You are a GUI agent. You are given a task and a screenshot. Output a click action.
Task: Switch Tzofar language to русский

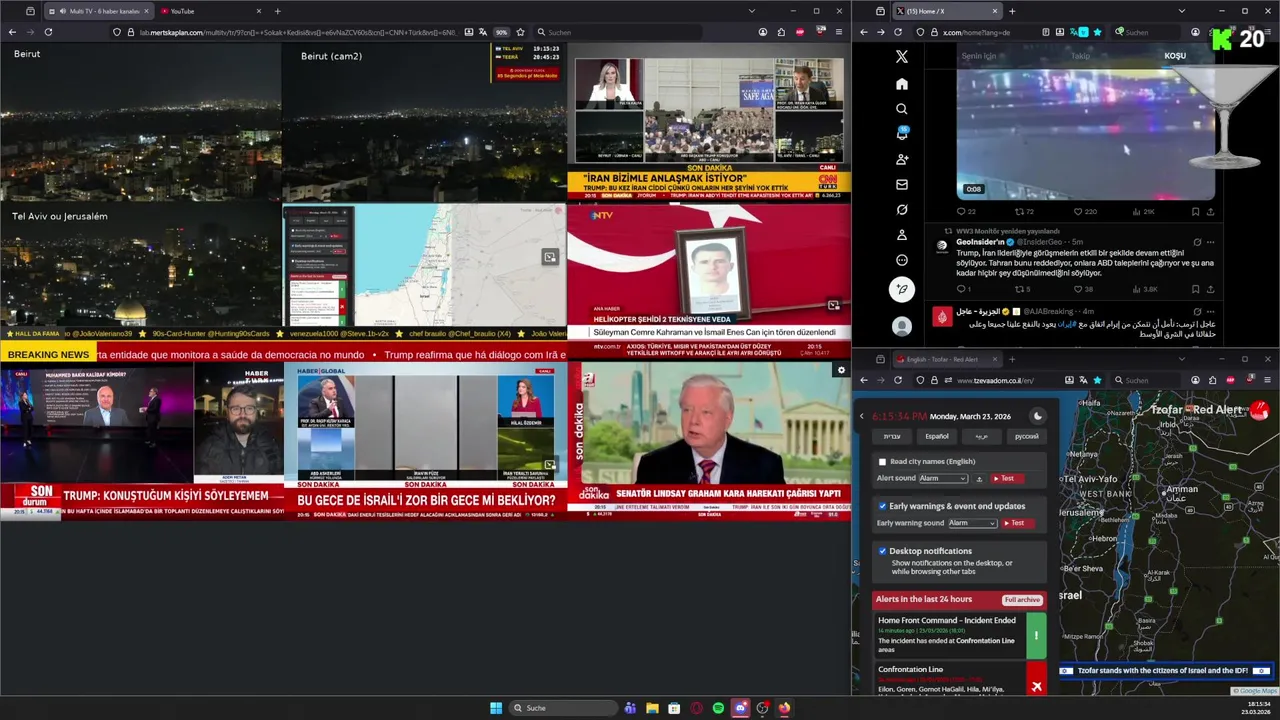click(x=1027, y=436)
